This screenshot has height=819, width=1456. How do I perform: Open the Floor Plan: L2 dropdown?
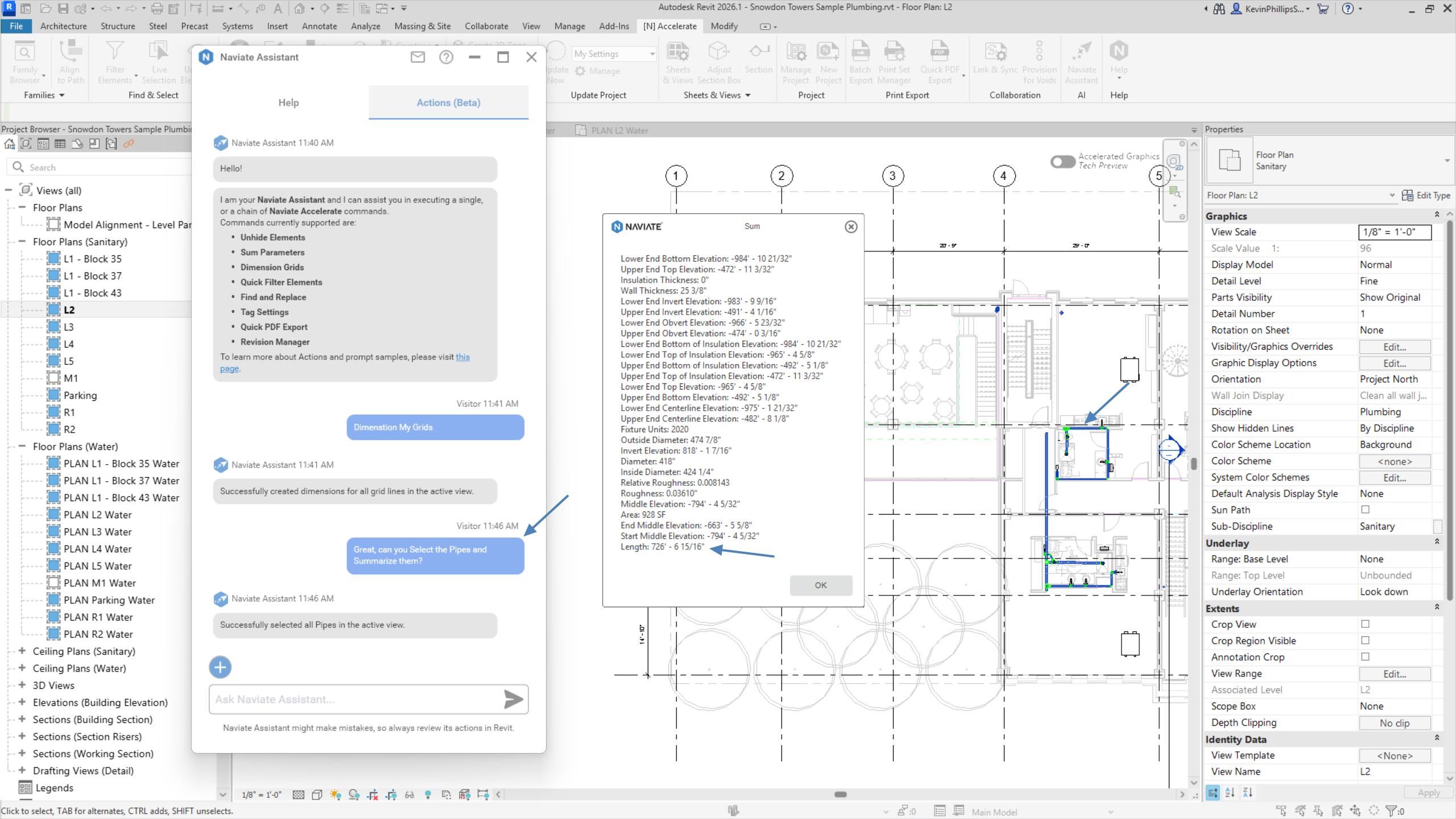pos(1392,195)
